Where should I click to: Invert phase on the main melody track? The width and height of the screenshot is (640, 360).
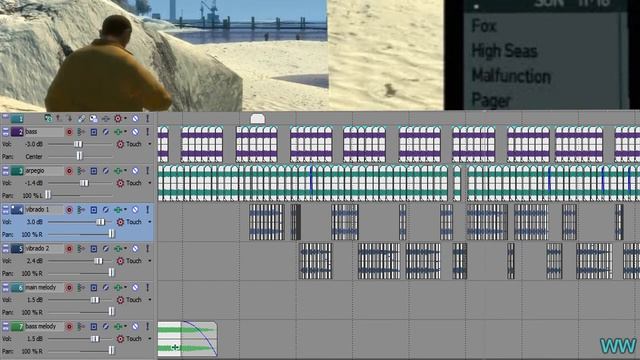(105, 287)
